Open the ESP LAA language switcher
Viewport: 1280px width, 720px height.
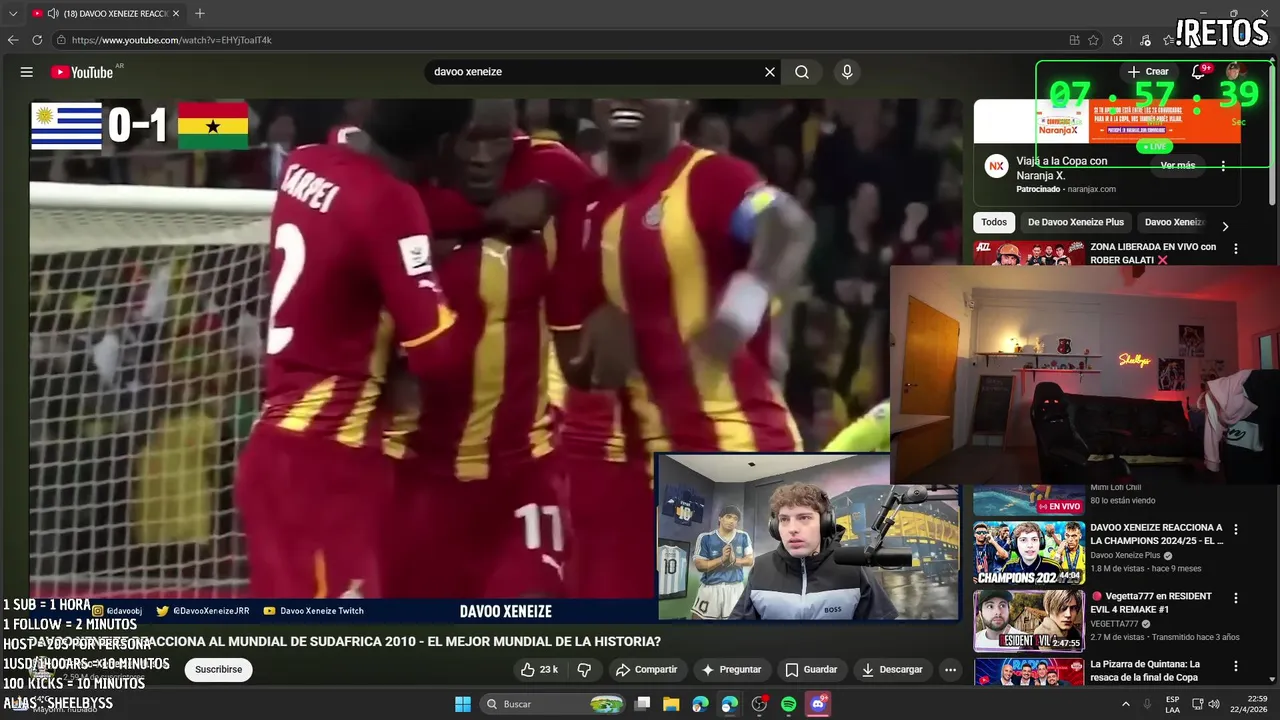pos(1172,704)
